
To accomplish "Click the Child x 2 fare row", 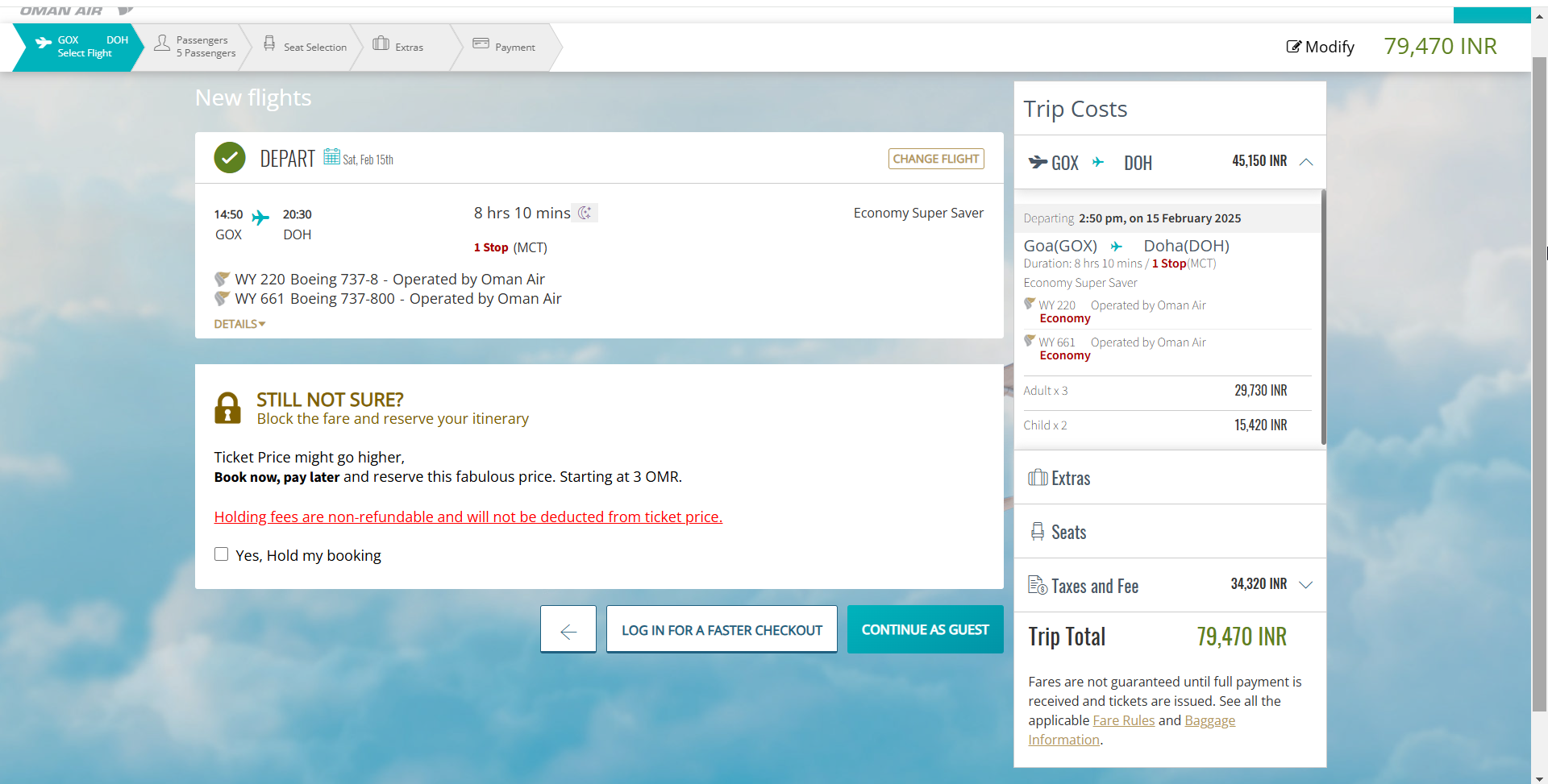I will coord(1167,425).
